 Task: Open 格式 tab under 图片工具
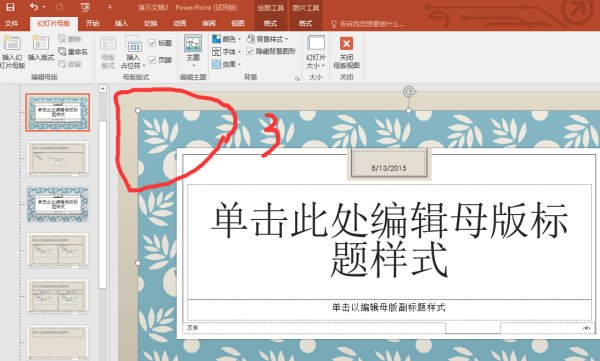pyautogui.click(x=305, y=23)
